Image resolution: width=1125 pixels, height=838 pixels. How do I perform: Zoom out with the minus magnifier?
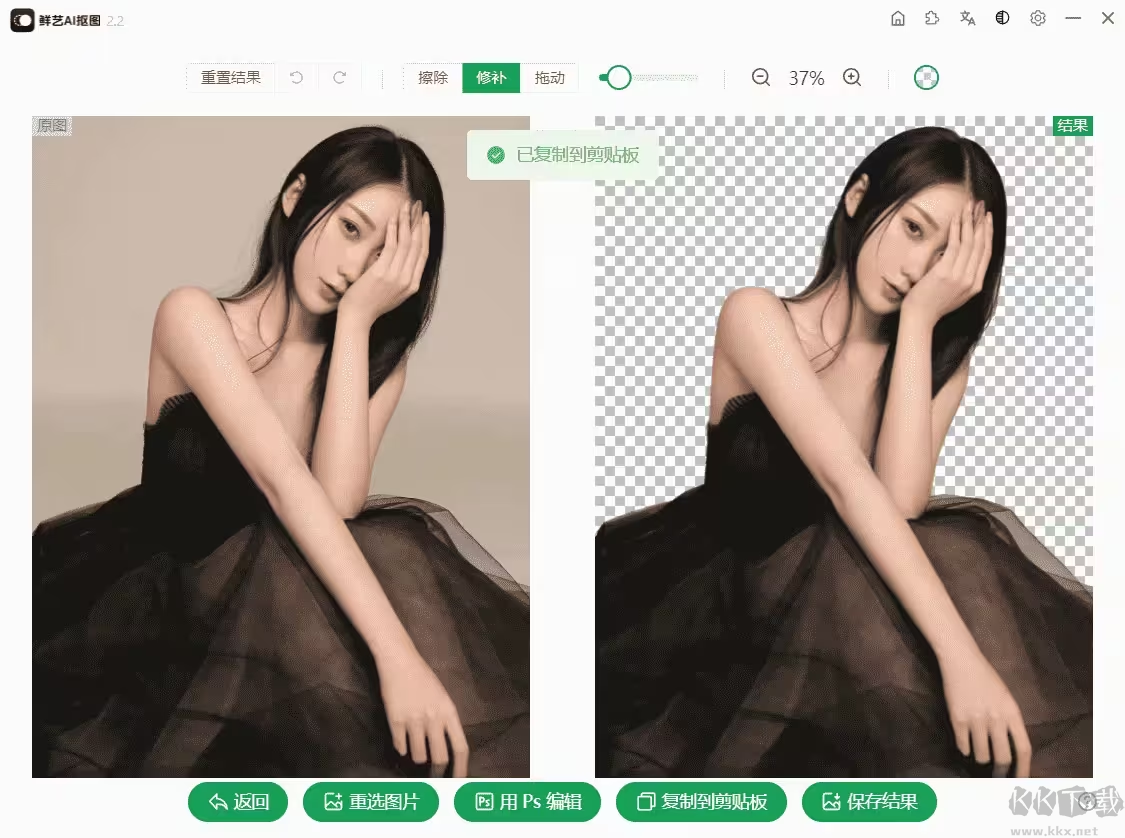[761, 77]
